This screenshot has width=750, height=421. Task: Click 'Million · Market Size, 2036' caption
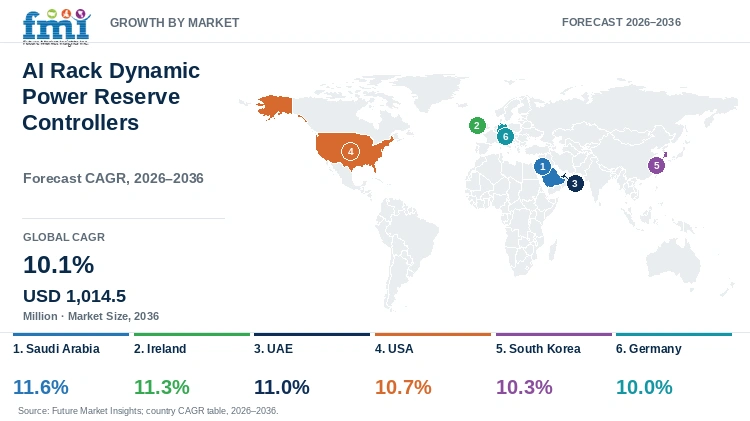click(91, 316)
